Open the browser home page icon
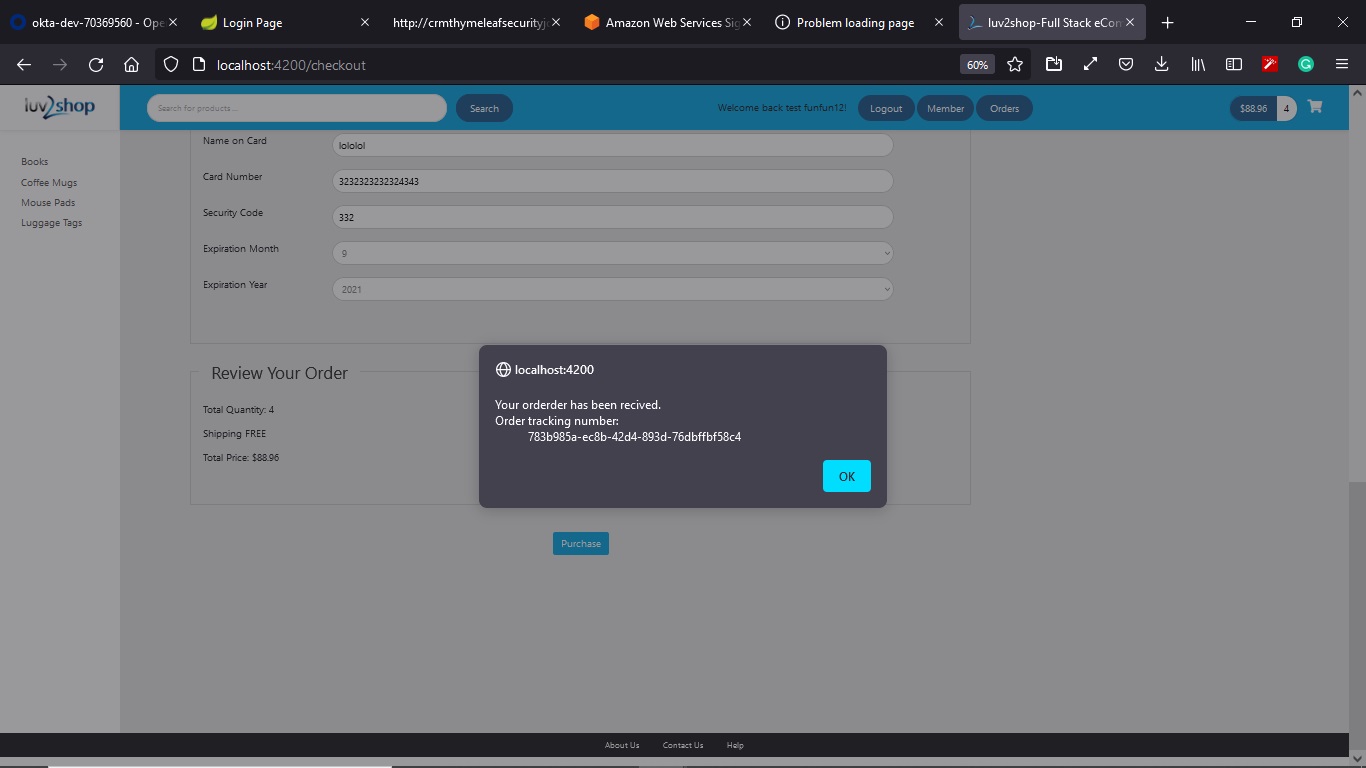 coord(132,65)
